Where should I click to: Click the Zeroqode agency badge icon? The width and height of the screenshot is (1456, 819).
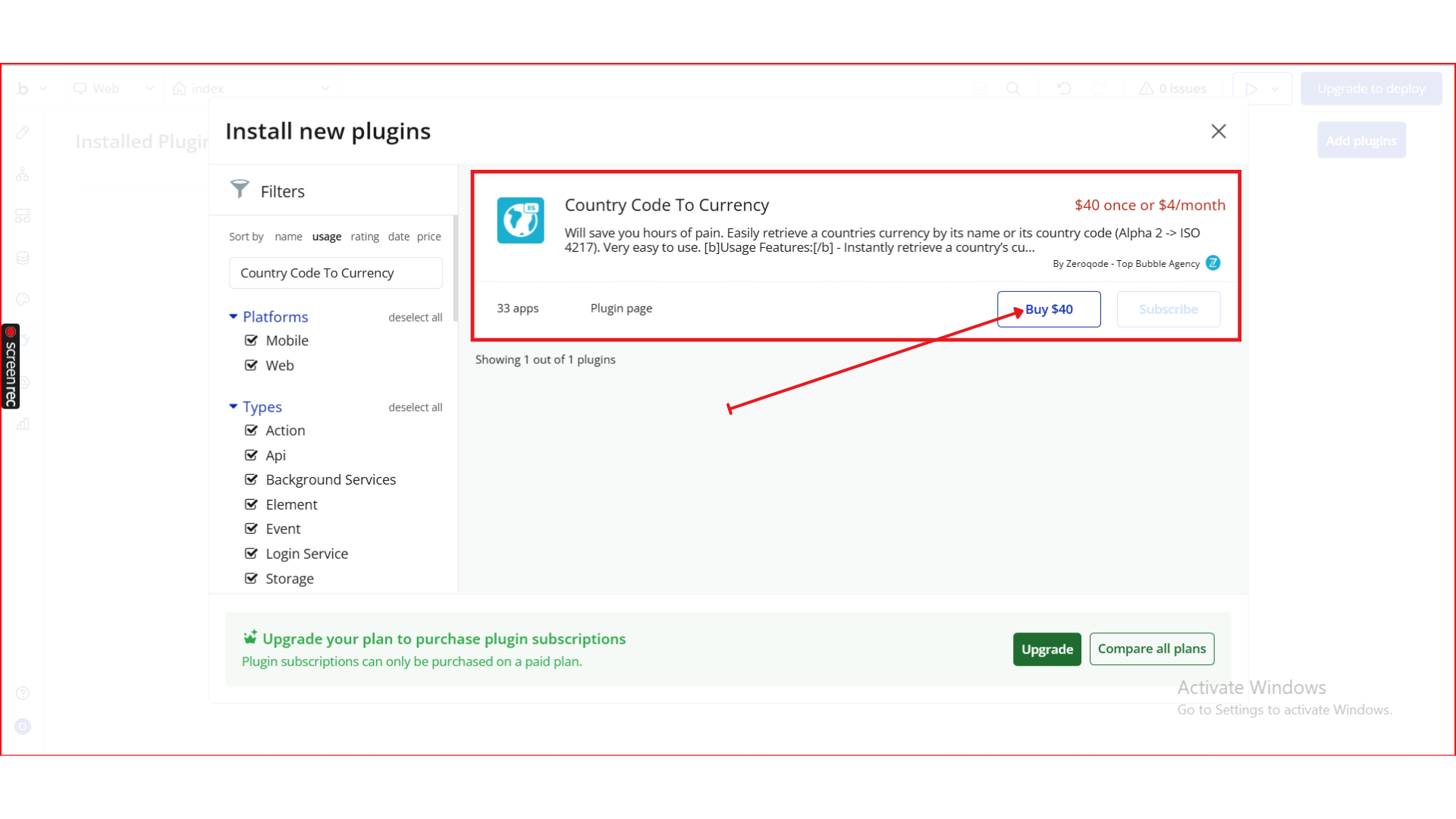(1213, 263)
